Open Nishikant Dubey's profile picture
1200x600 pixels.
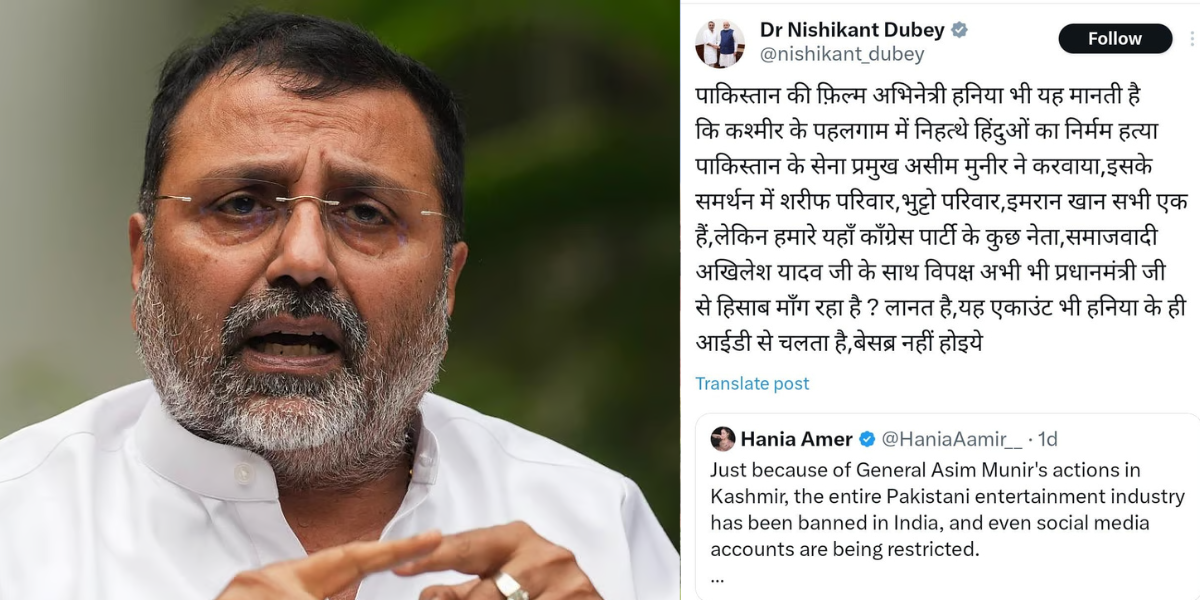coord(719,42)
